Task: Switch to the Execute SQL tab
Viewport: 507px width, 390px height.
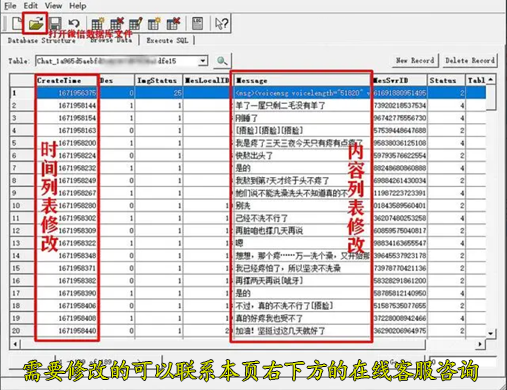Action: 167,40
